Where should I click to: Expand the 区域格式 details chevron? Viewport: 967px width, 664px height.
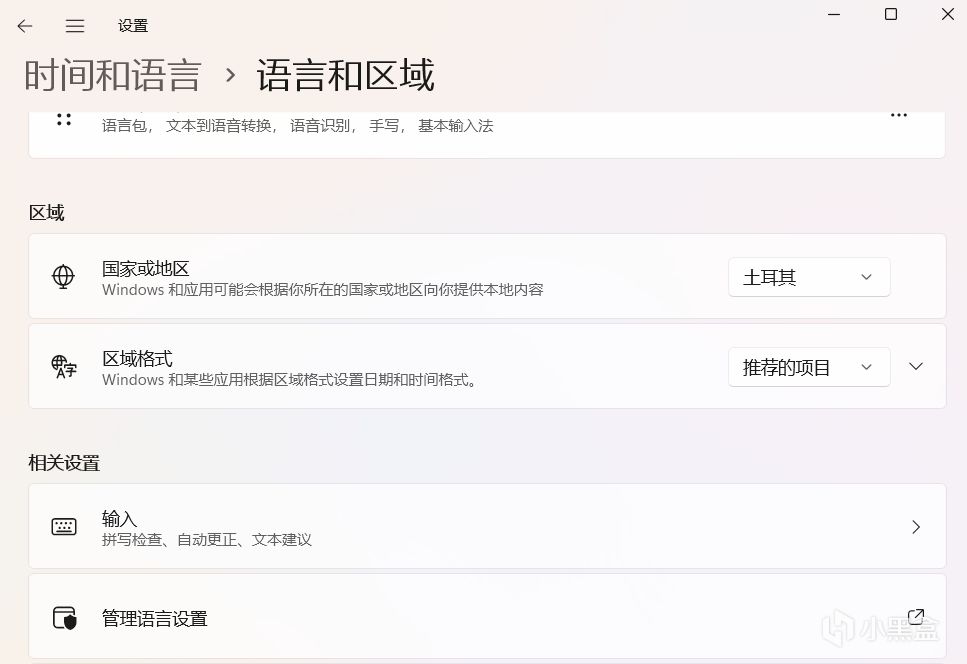click(x=916, y=366)
